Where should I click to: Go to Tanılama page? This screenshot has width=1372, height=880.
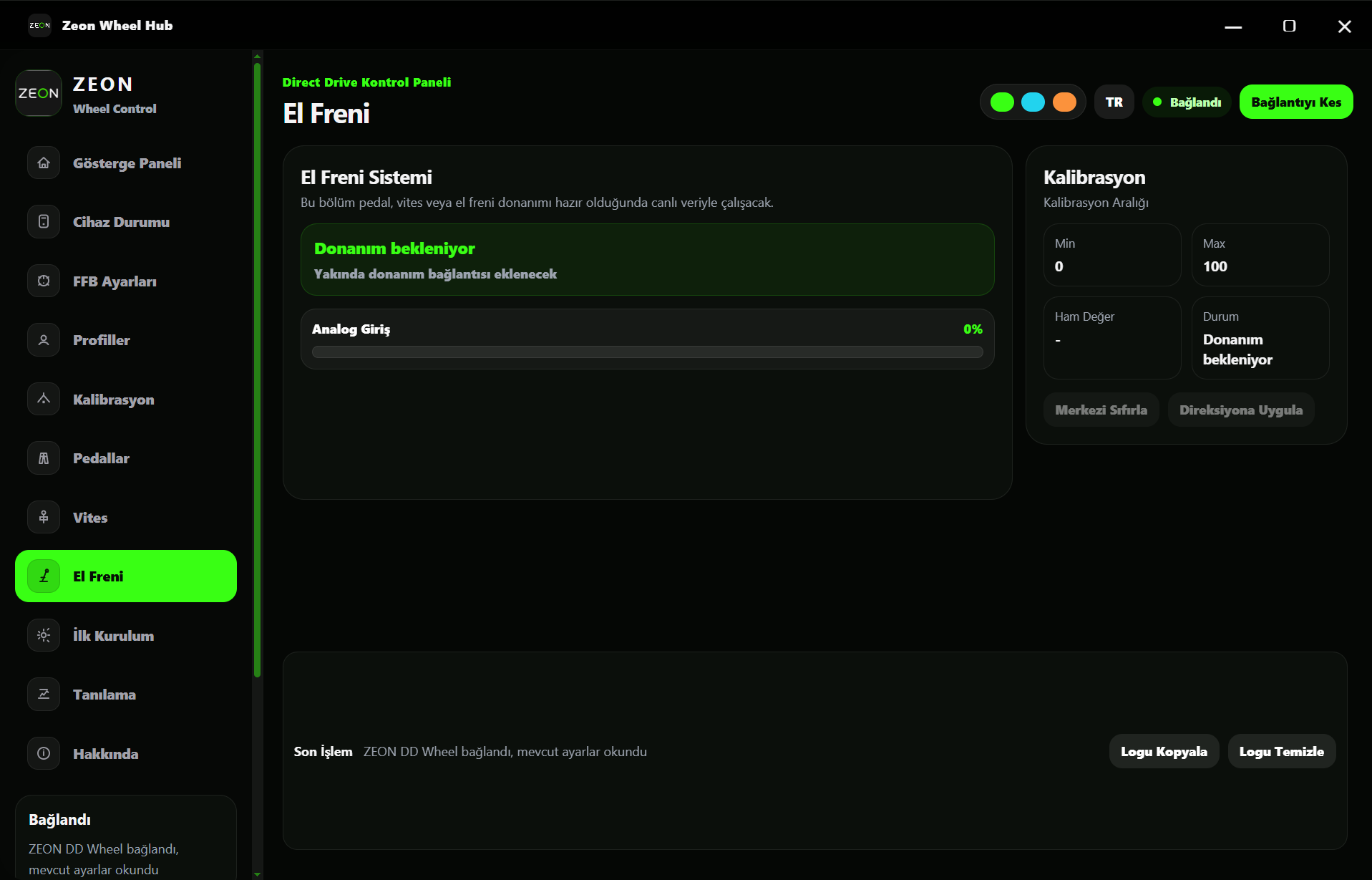pyautogui.click(x=126, y=695)
